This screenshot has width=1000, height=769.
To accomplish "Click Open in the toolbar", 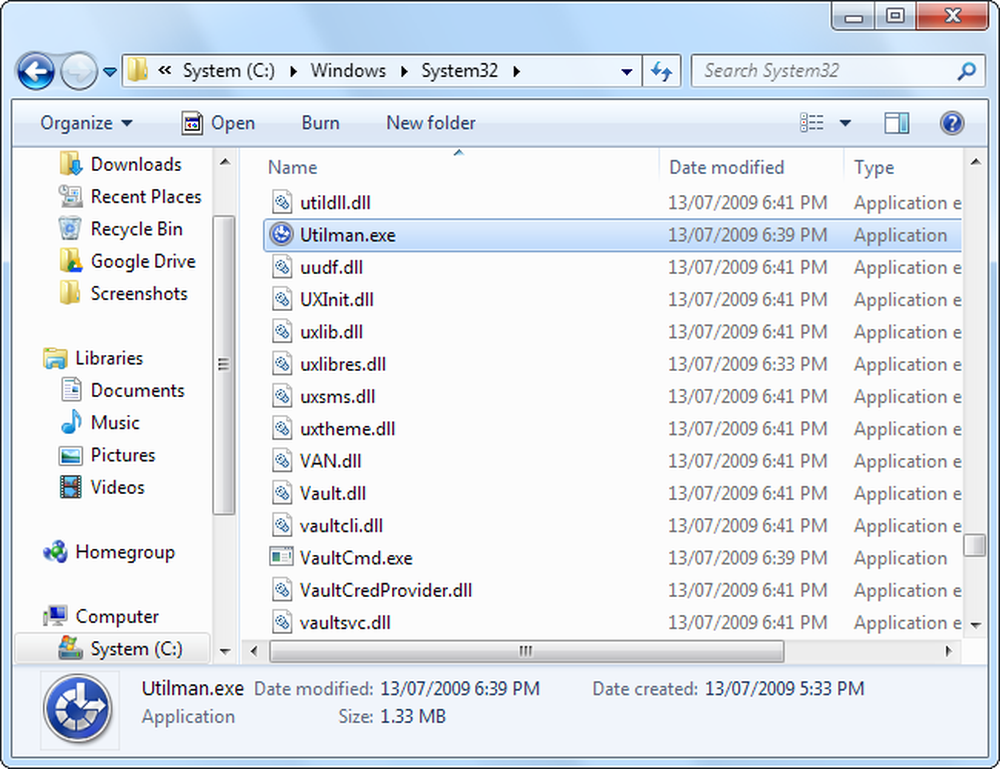I will 218,122.
